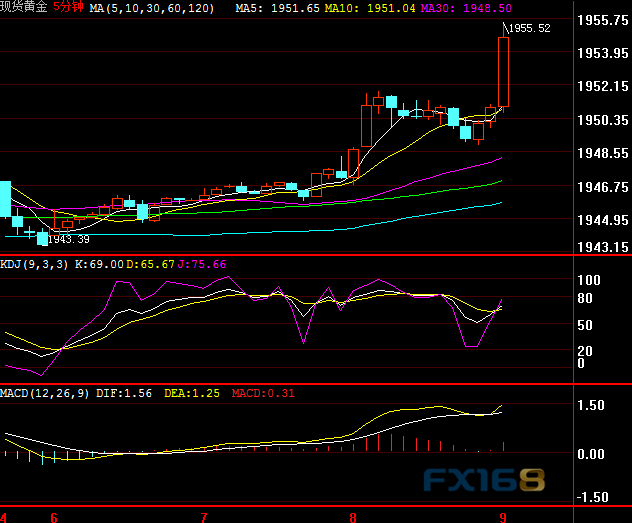Image resolution: width=632 pixels, height=523 pixels.
Task: Click the MACD axis label 0.00
Action: [x=591, y=455]
